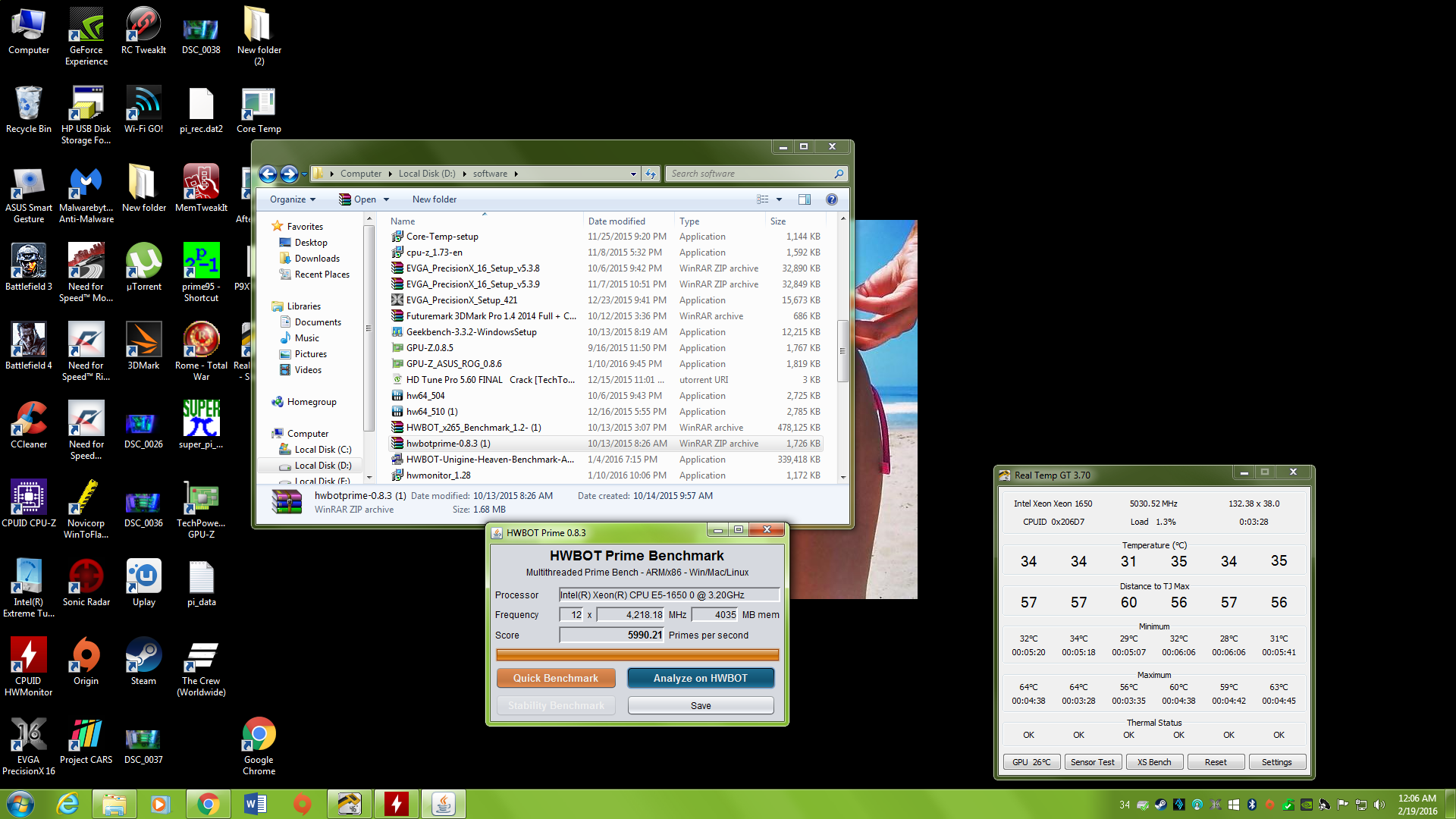1456x819 pixels.
Task: Select Homegroup in navigation pane
Action: point(312,402)
